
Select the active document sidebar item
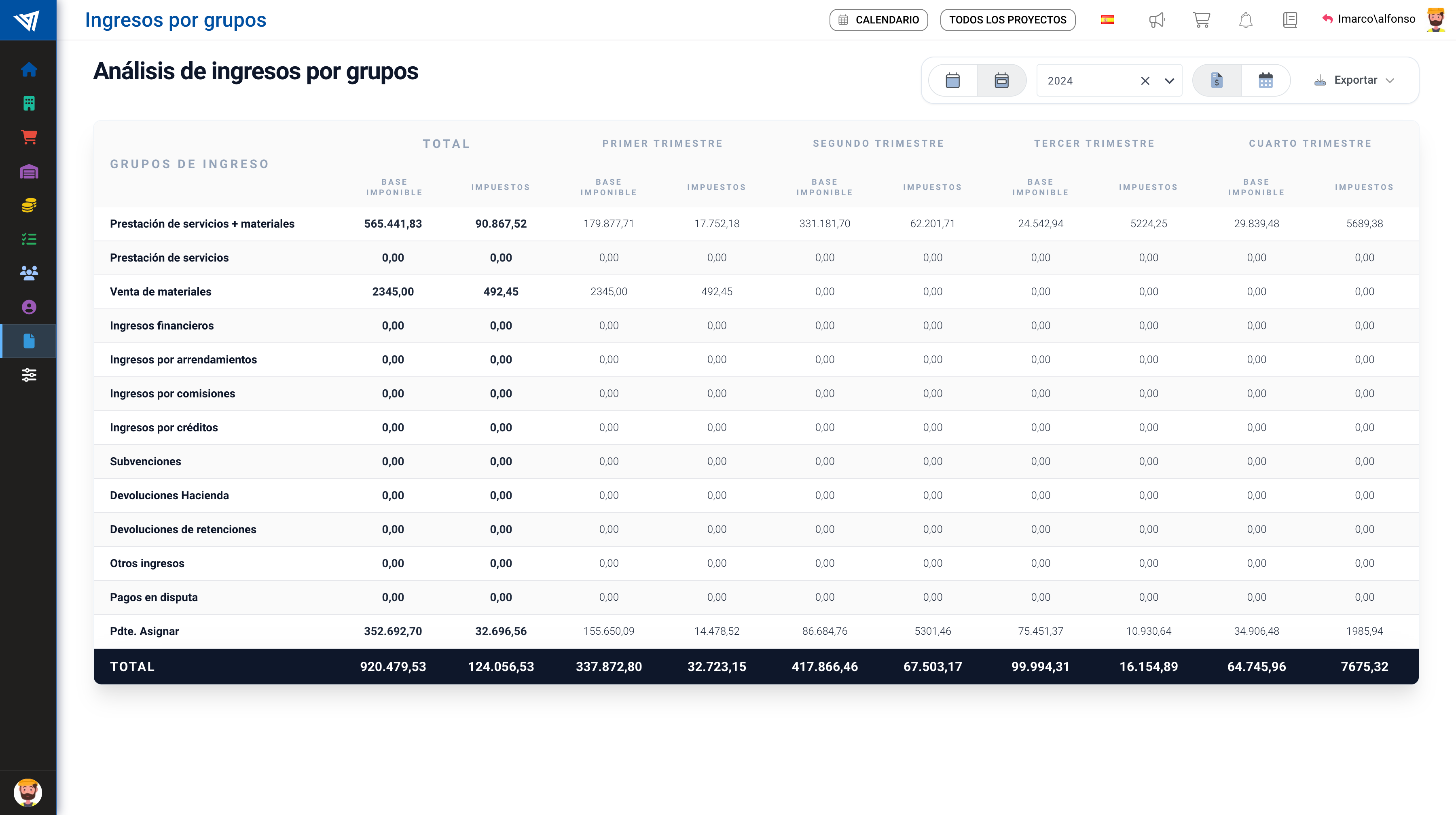point(29,341)
